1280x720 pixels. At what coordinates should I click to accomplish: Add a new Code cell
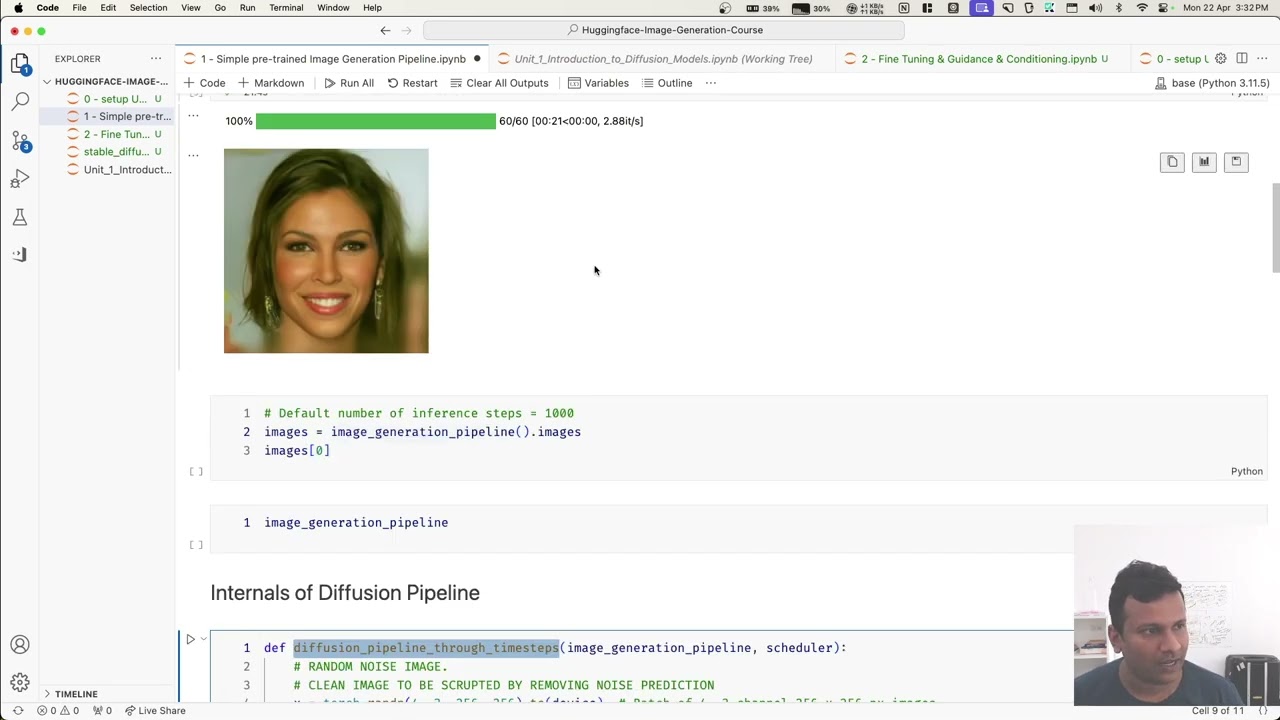point(204,83)
